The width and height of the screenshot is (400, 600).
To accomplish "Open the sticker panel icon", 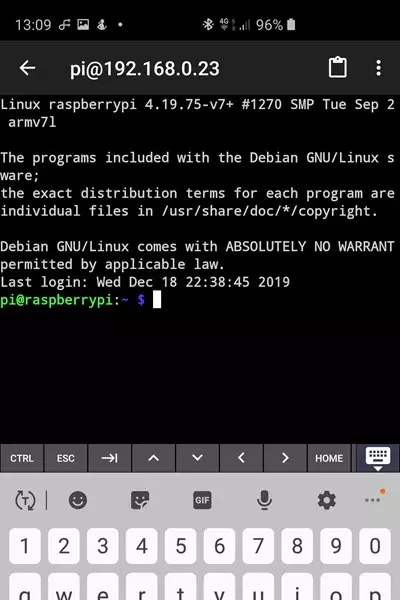I will tap(140, 500).
